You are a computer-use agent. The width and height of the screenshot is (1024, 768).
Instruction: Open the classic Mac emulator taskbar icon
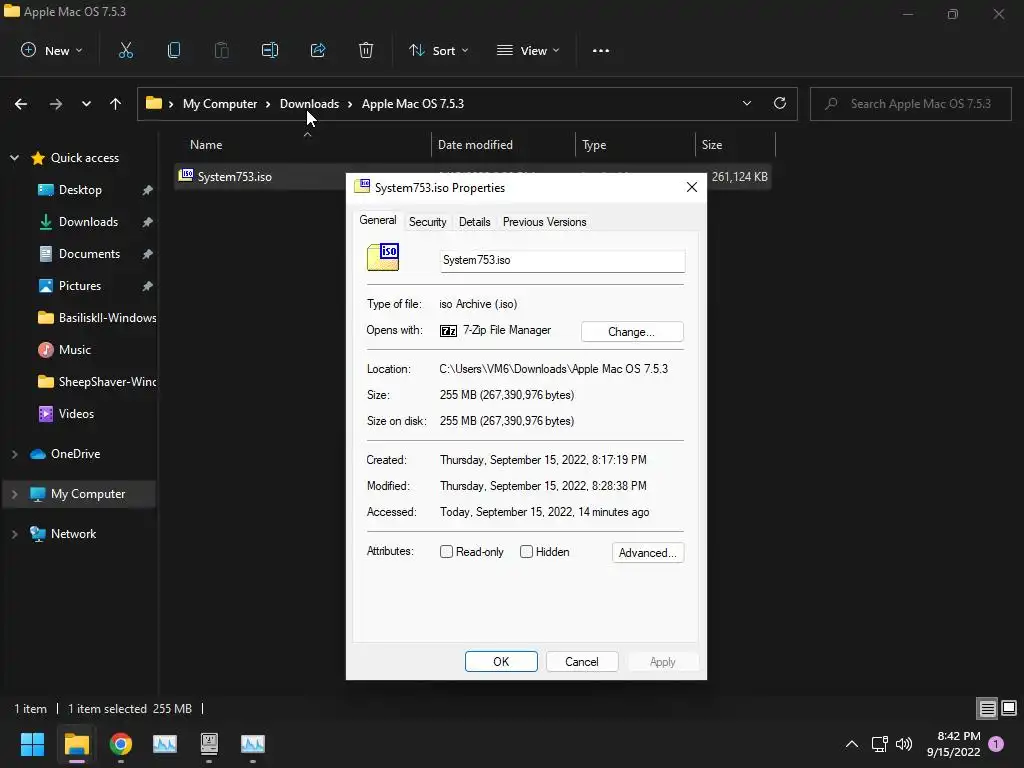209,744
